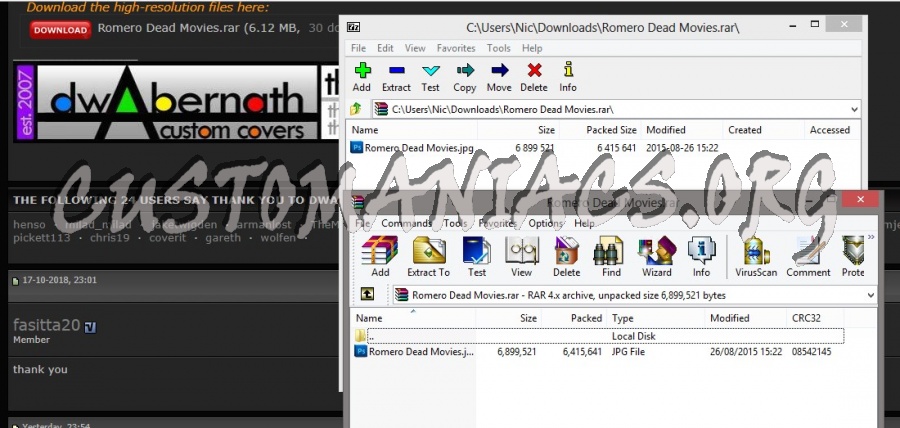Click the Move icon in 7-Zip toolbar
Screen dimensions: 900x428
click(499, 71)
